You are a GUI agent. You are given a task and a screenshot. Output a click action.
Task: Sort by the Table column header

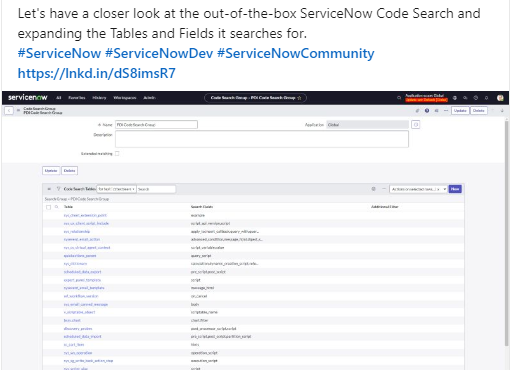(68, 207)
